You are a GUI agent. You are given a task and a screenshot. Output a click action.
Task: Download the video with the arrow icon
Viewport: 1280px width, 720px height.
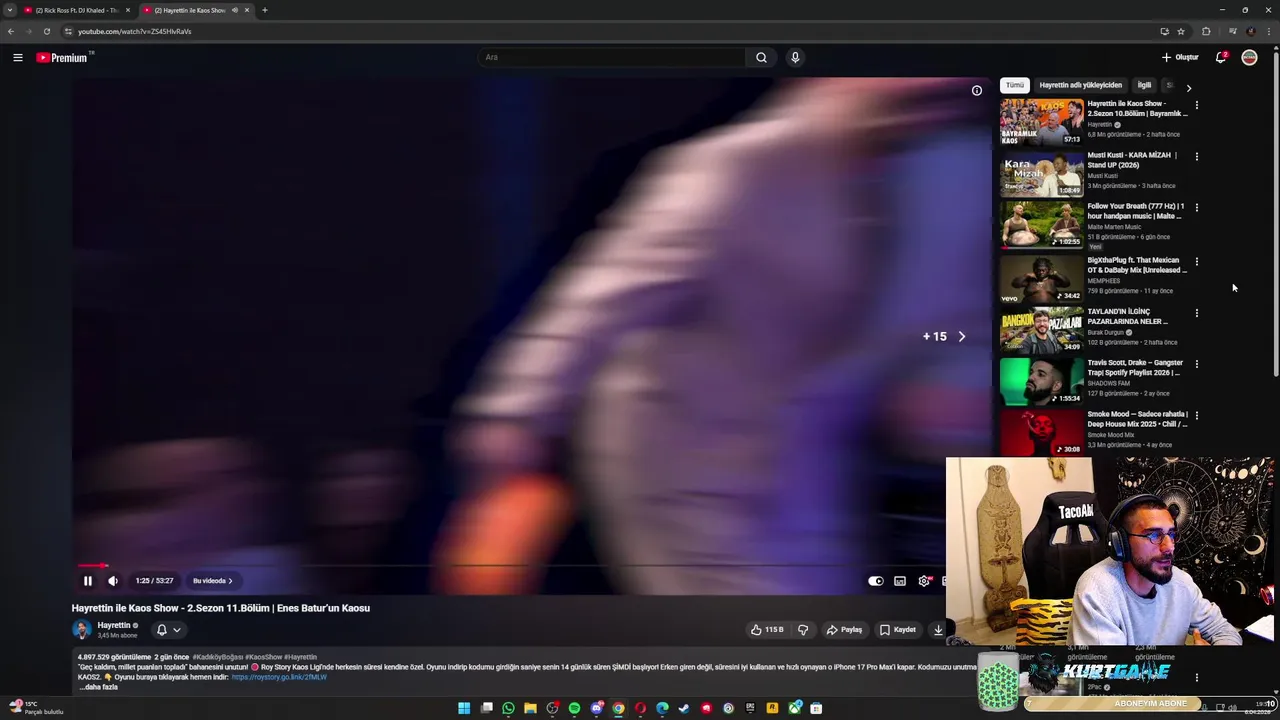tap(938, 630)
